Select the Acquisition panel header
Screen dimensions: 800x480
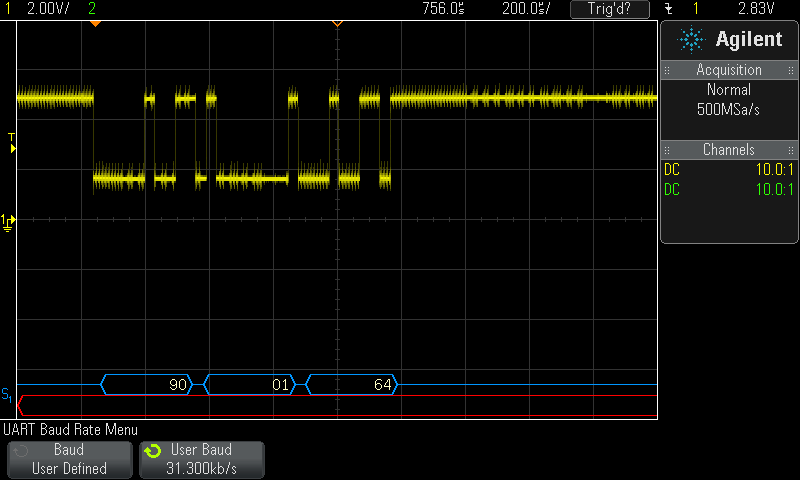pos(728,70)
